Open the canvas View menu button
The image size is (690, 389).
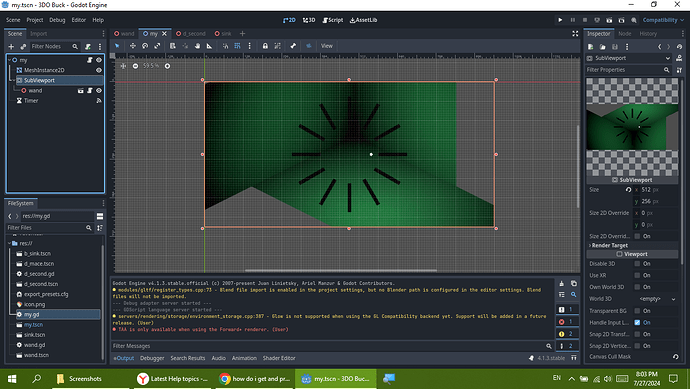click(327, 46)
